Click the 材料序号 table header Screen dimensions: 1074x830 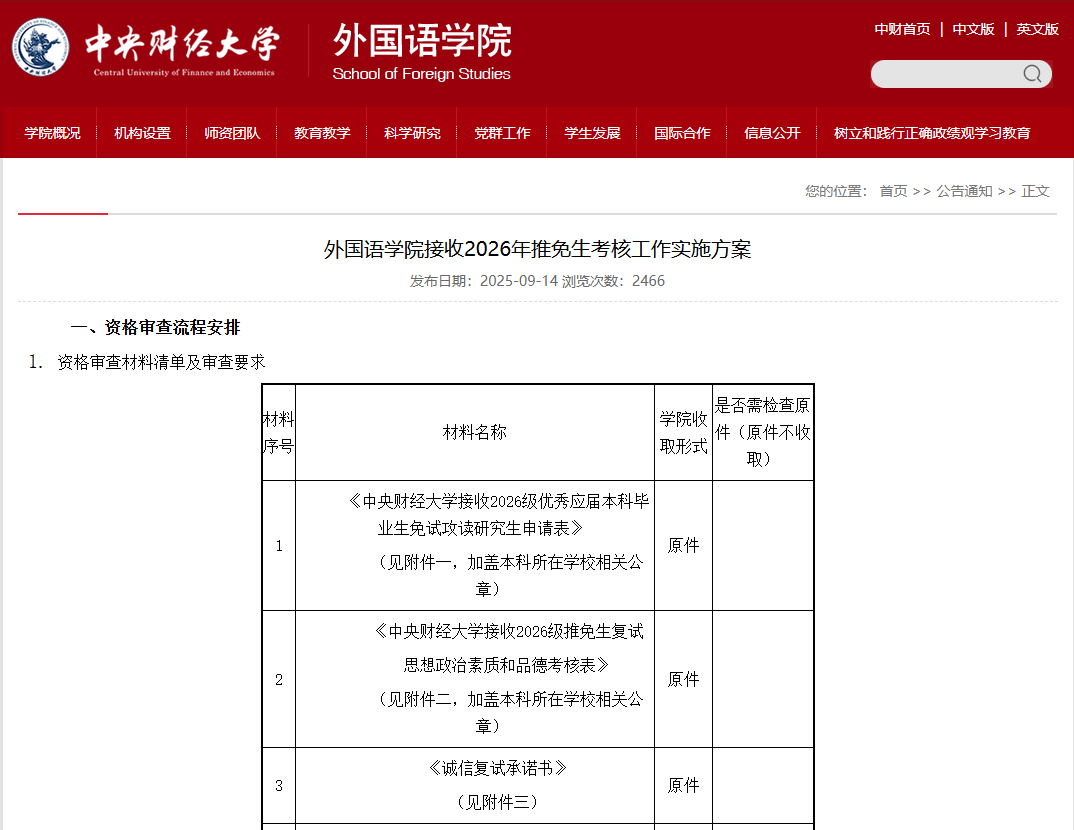click(x=279, y=432)
